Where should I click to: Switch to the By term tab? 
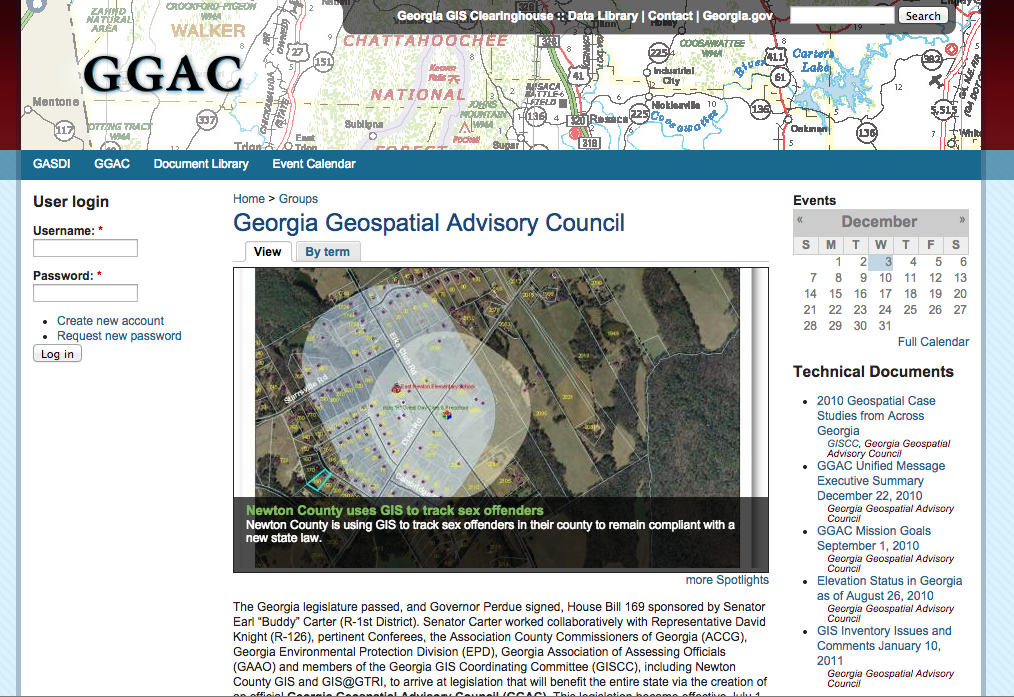coord(327,252)
